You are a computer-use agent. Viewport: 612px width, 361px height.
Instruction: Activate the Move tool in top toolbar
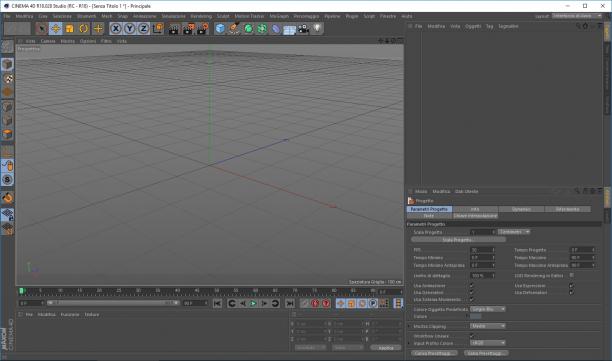[55, 28]
